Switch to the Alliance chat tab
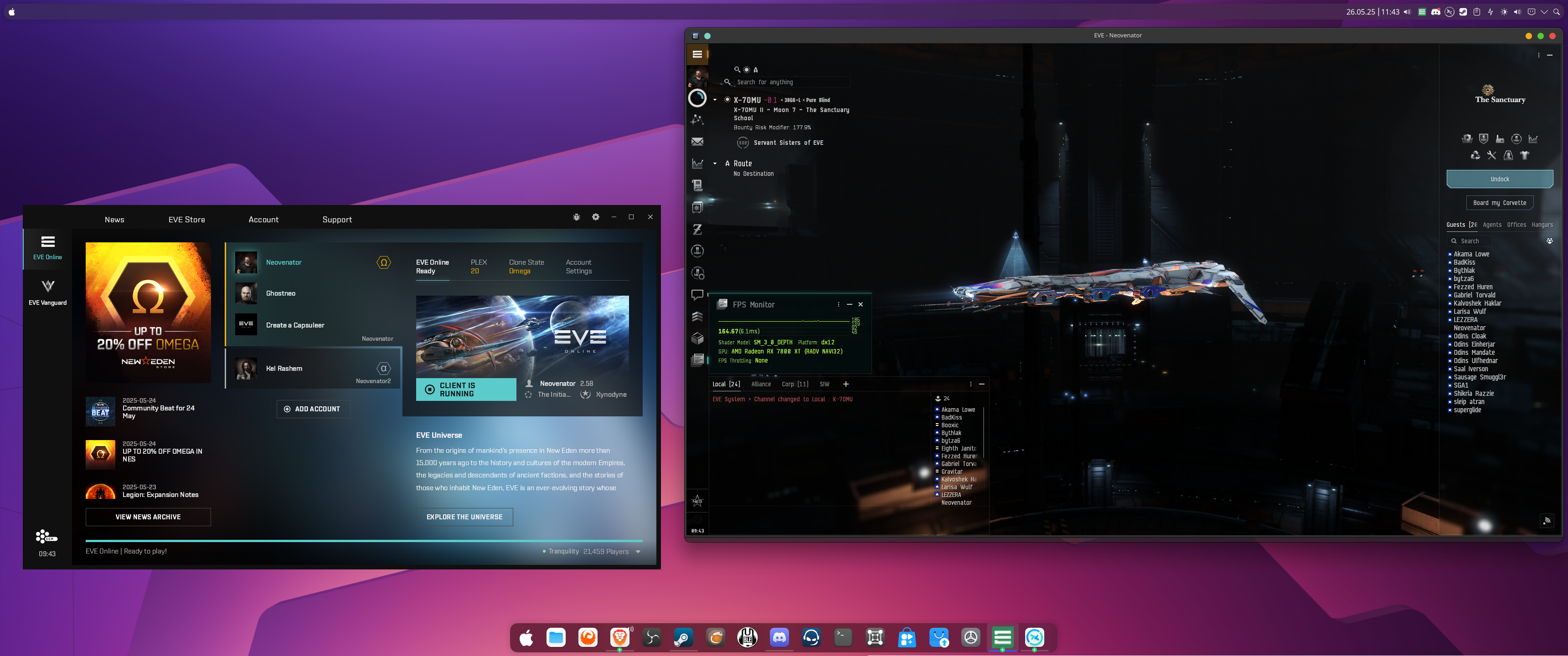The height and width of the screenshot is (656, 1568). (761, 384)
